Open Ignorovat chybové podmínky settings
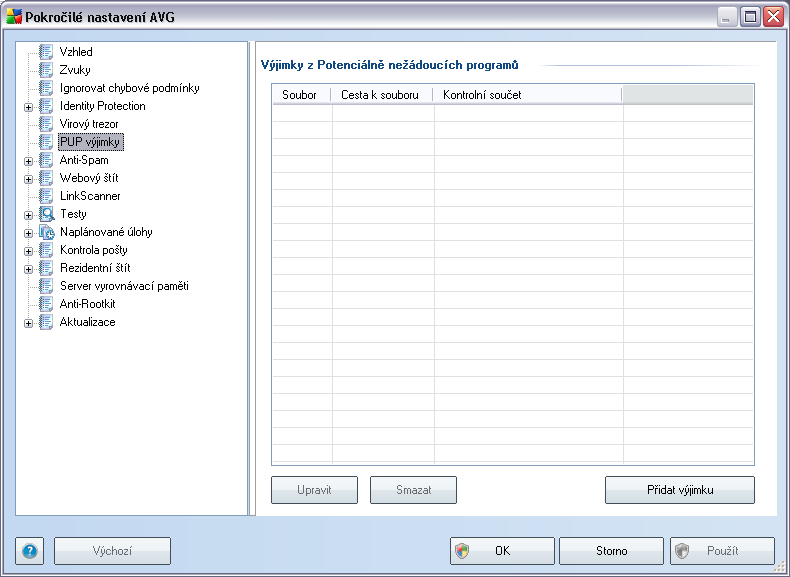790x577 pixels. click(129, 88)
